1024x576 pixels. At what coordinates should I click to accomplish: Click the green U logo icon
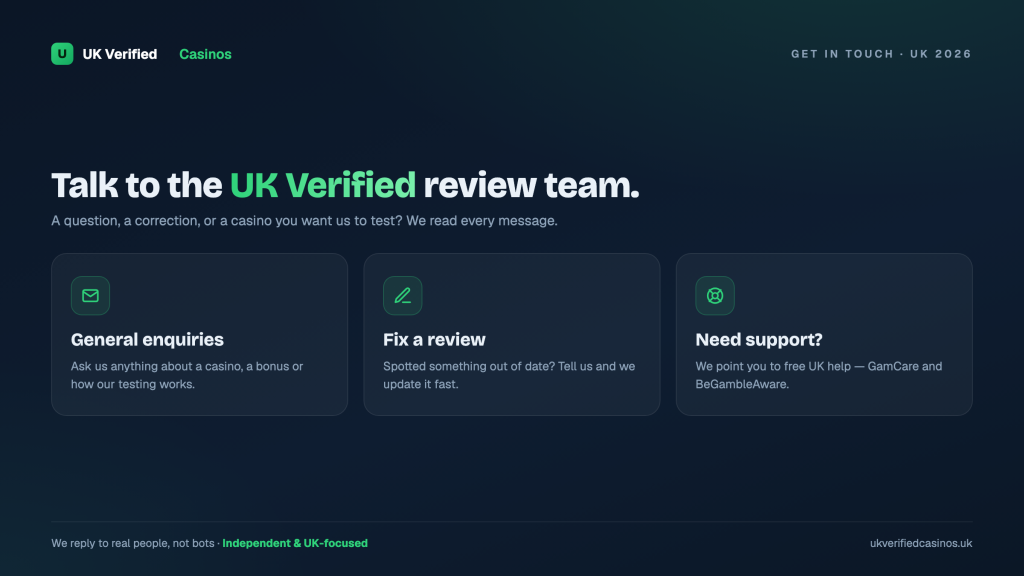click(x=62, y=54)
